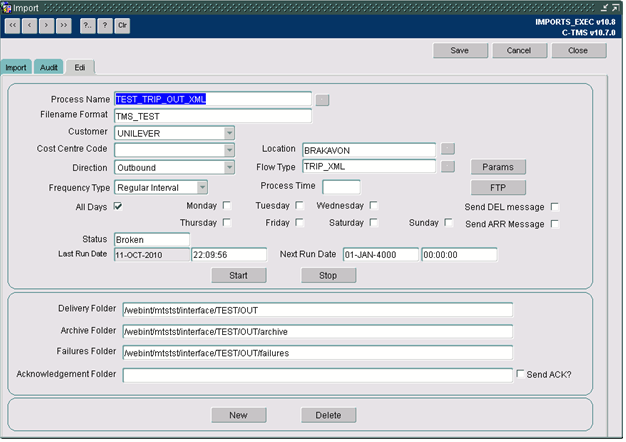626x442 pixels.
Task: Click the Cancel button
Action: [519, 51]
